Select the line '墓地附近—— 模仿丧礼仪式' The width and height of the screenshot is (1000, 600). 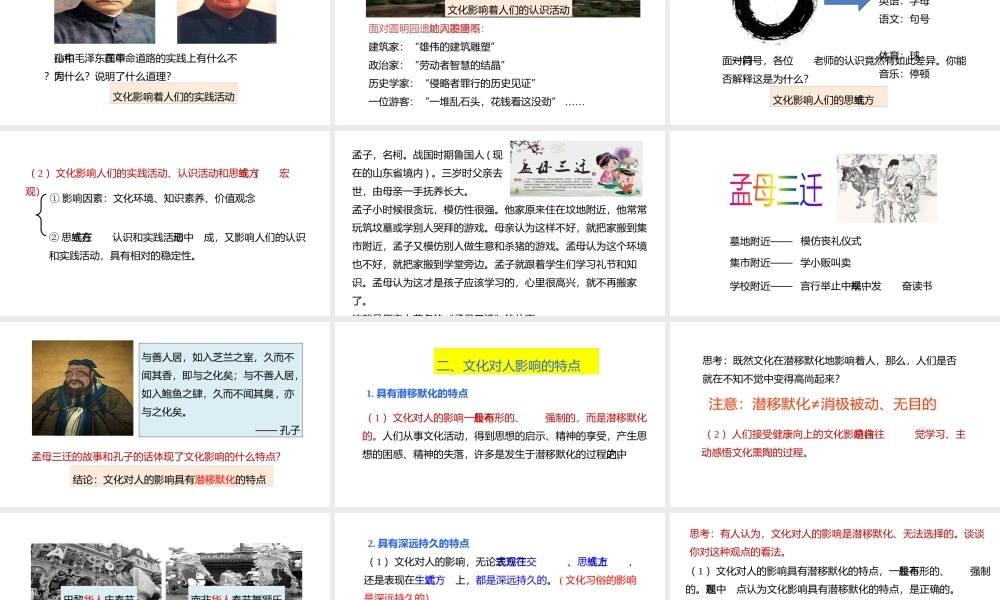point(795,241)
